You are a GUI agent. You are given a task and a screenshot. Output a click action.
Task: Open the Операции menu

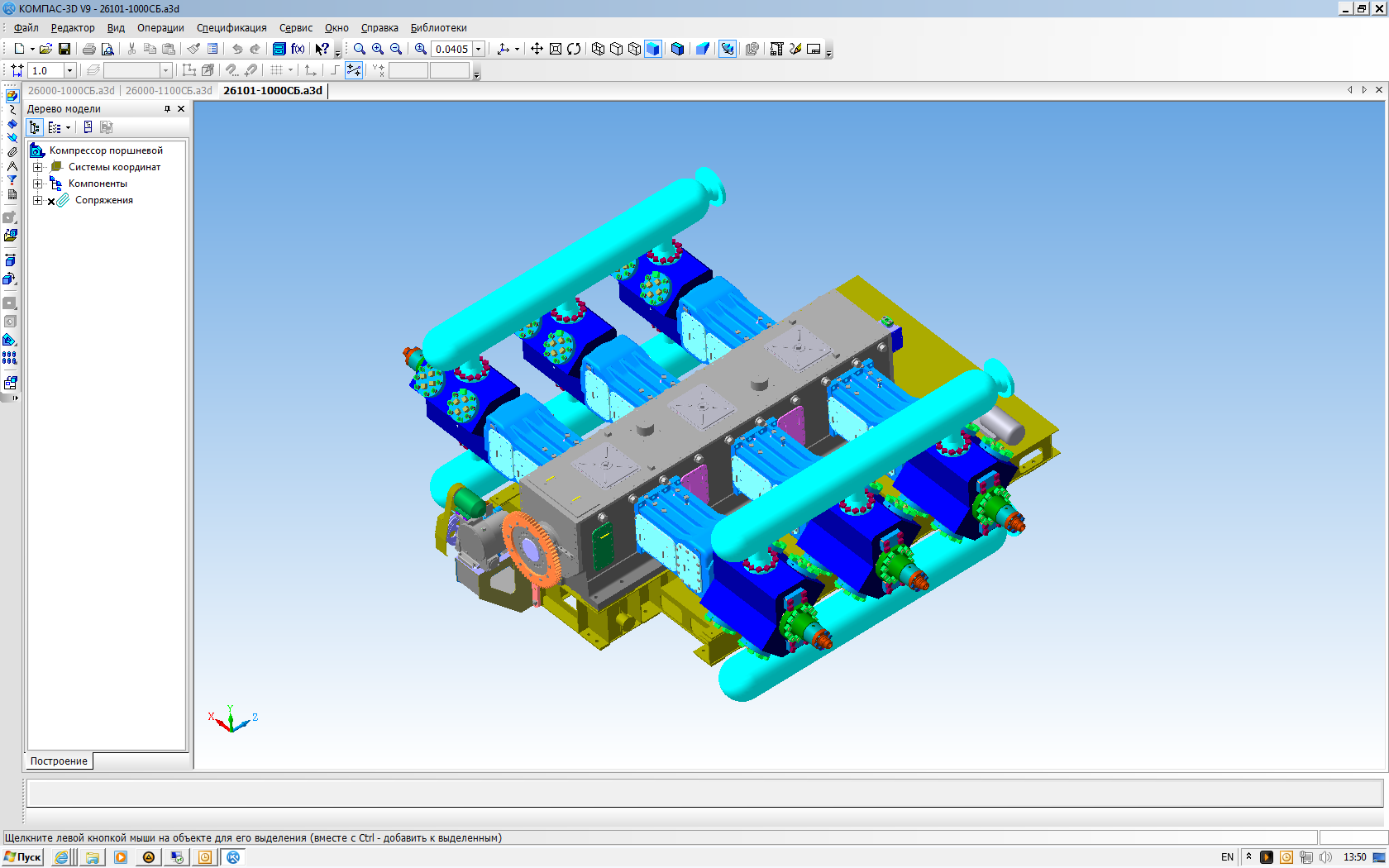pyautogui.click(x=160, y=28)
